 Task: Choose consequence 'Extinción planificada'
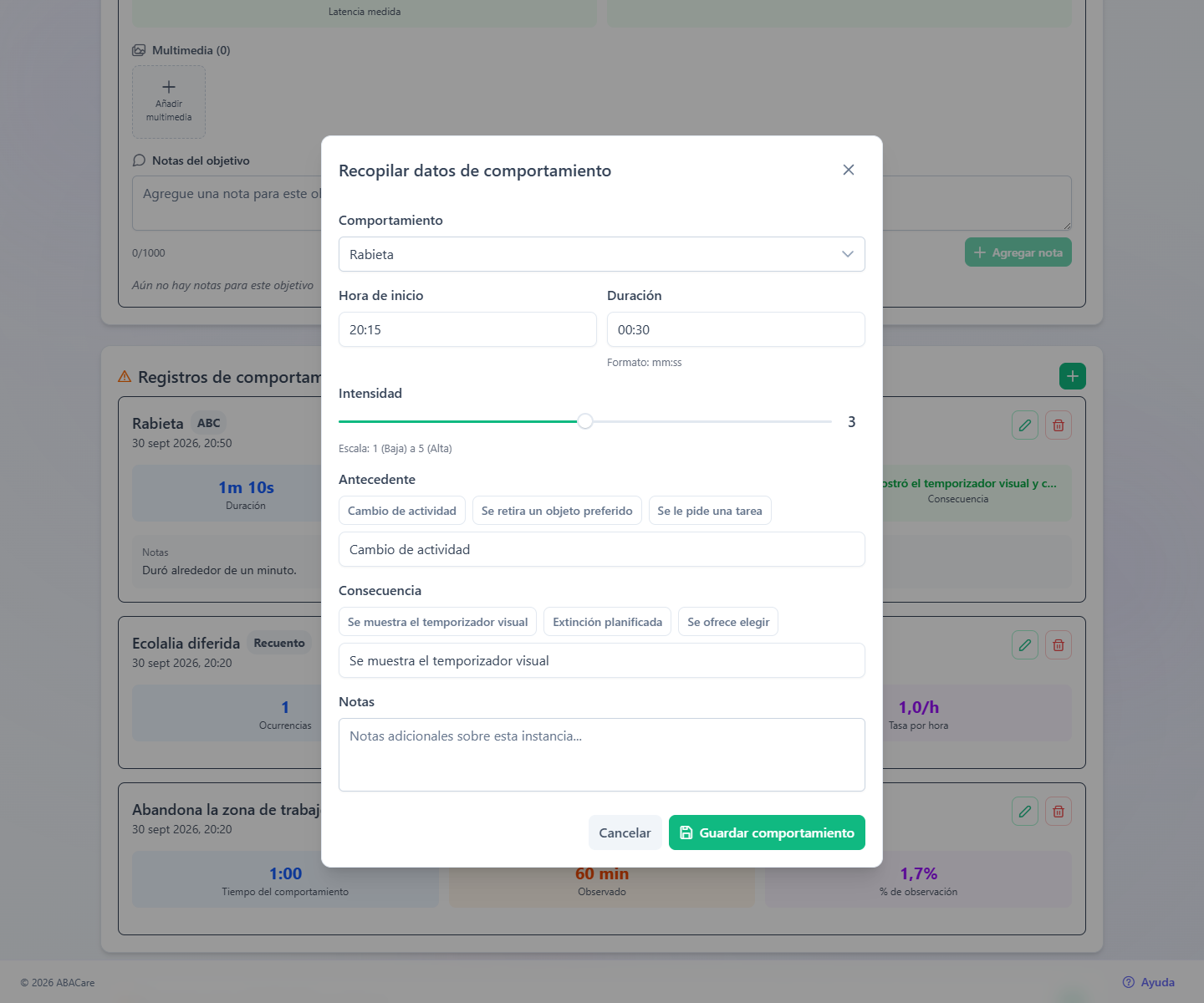[x=607, y=622]
